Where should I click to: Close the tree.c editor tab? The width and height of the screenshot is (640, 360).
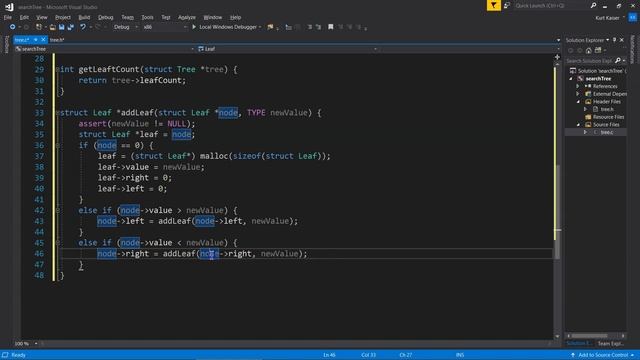43,40
